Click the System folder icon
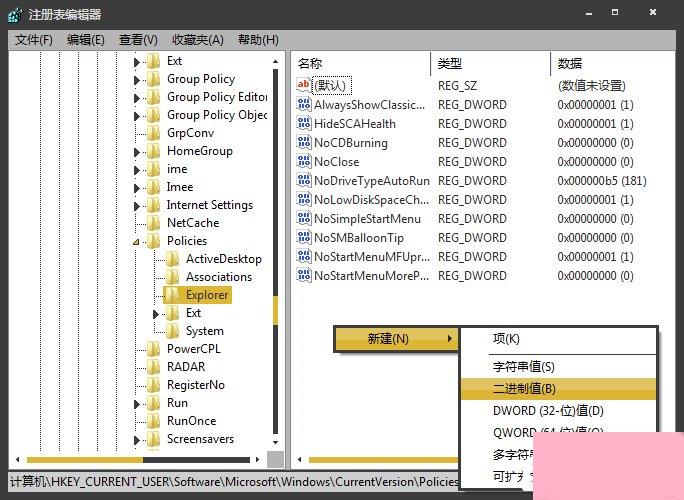This screenshot has width=684, height=500. point(172,331)
